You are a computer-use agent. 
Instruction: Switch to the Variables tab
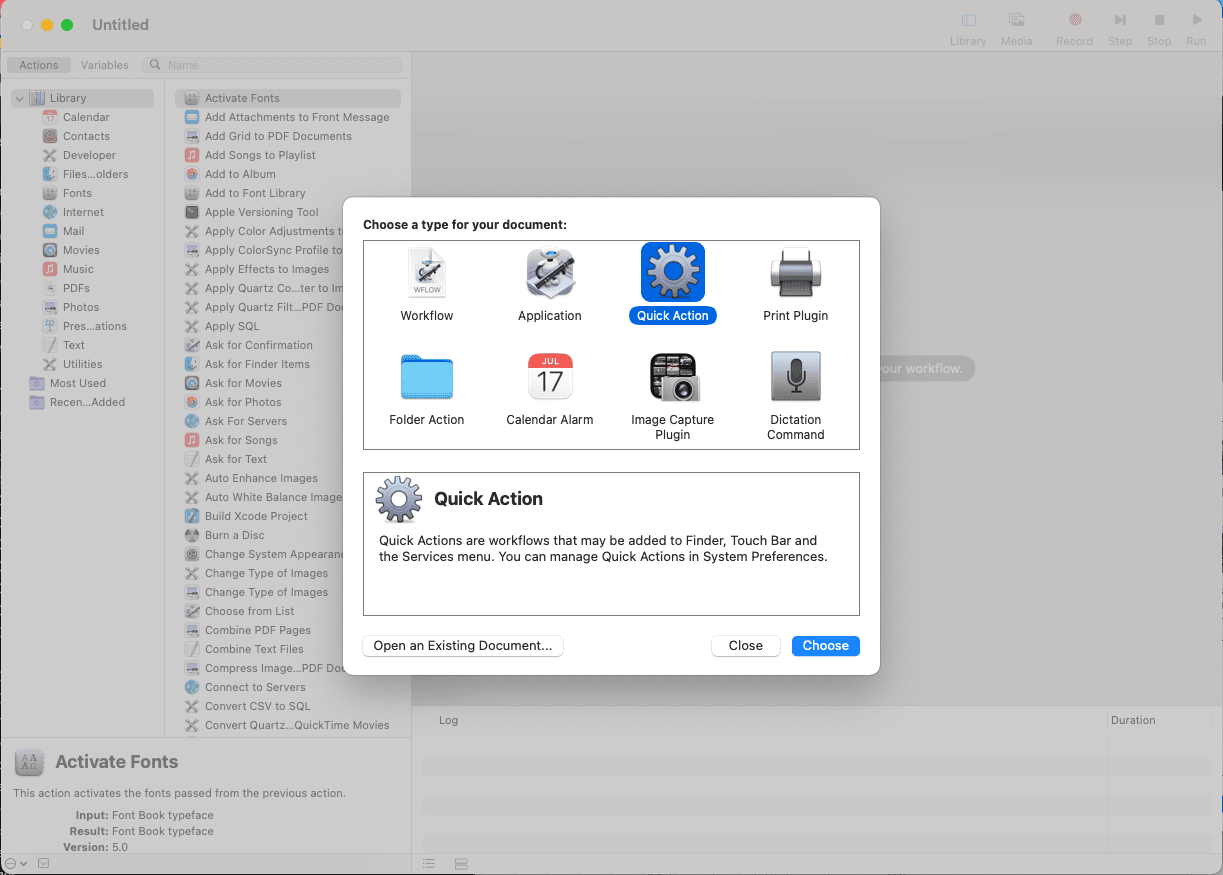tap(105, 65)
